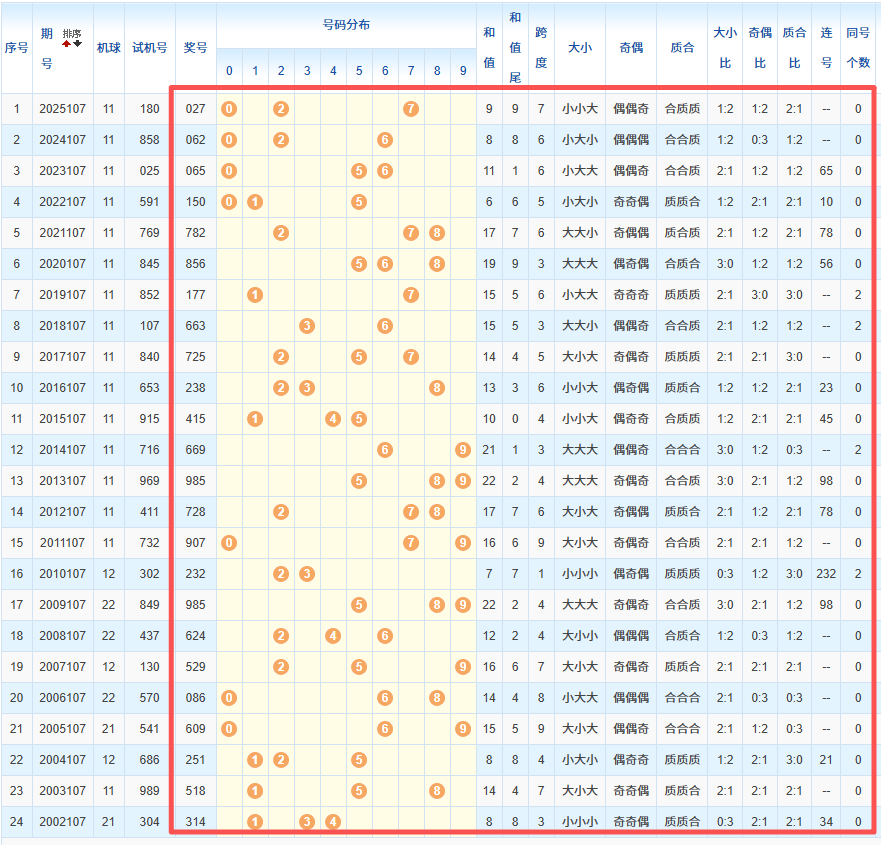The width and height of the screenshot is (881, 845).
Task: Select the 奖号 column header
Action: pos(196,47)
